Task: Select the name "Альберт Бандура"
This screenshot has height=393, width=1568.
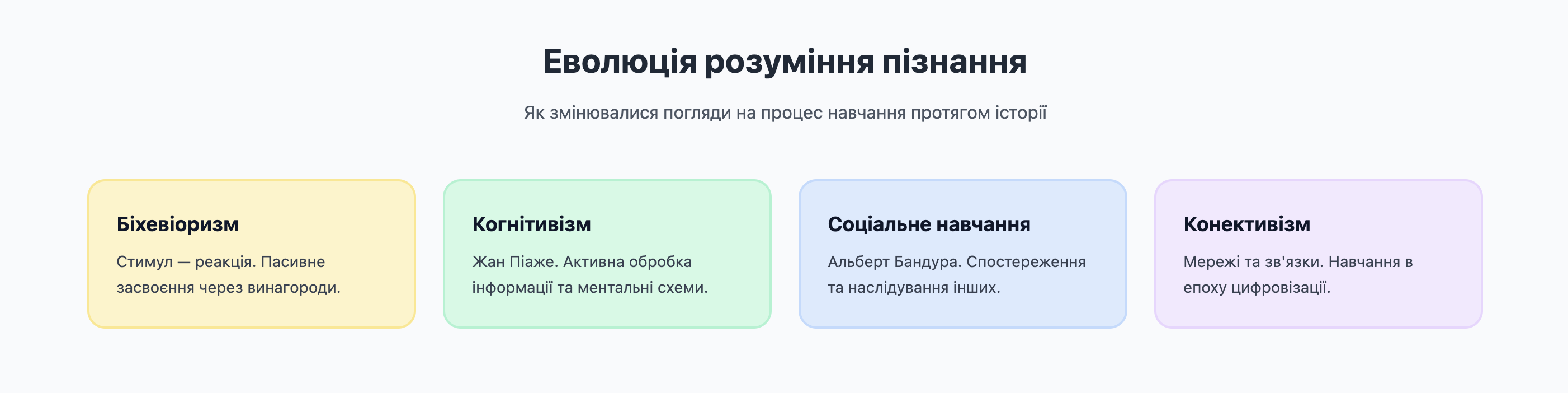Action: (x=894, y=262)
